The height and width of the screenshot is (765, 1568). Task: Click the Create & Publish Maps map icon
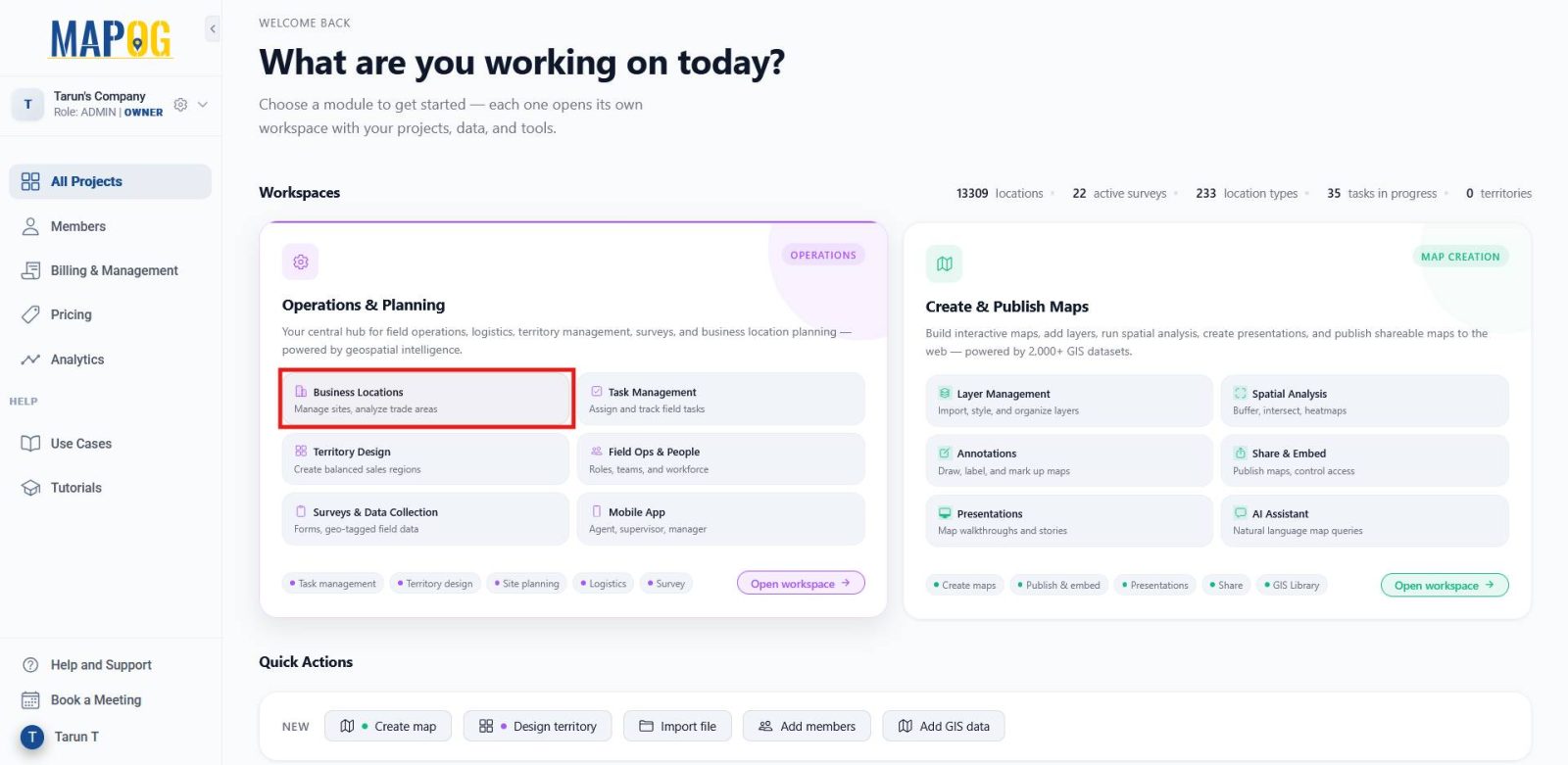pos(944,263)
